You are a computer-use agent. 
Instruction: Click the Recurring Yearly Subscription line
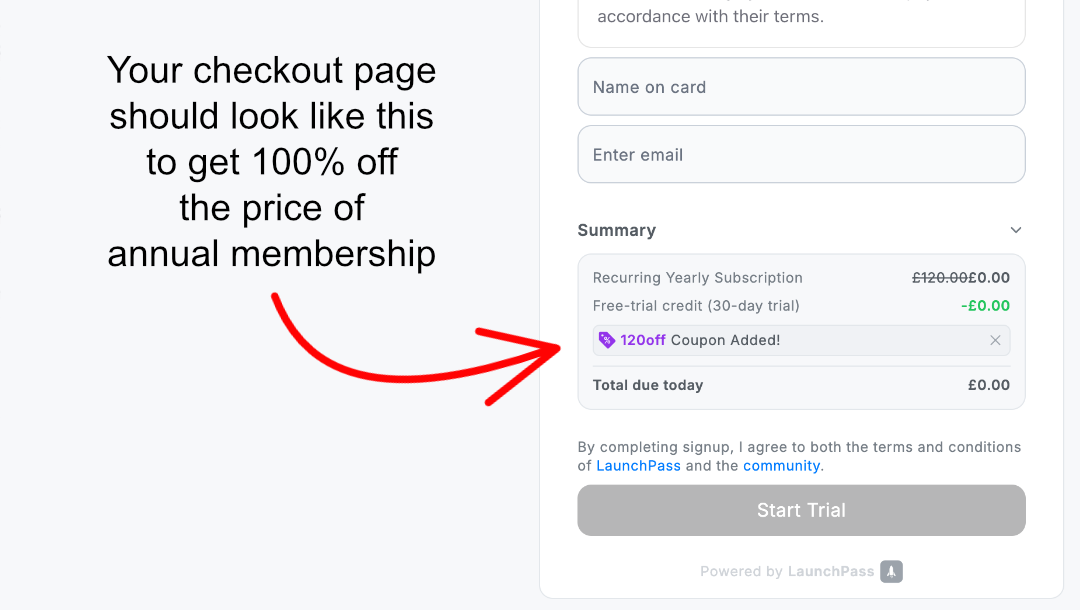click(x=801, y=277)
